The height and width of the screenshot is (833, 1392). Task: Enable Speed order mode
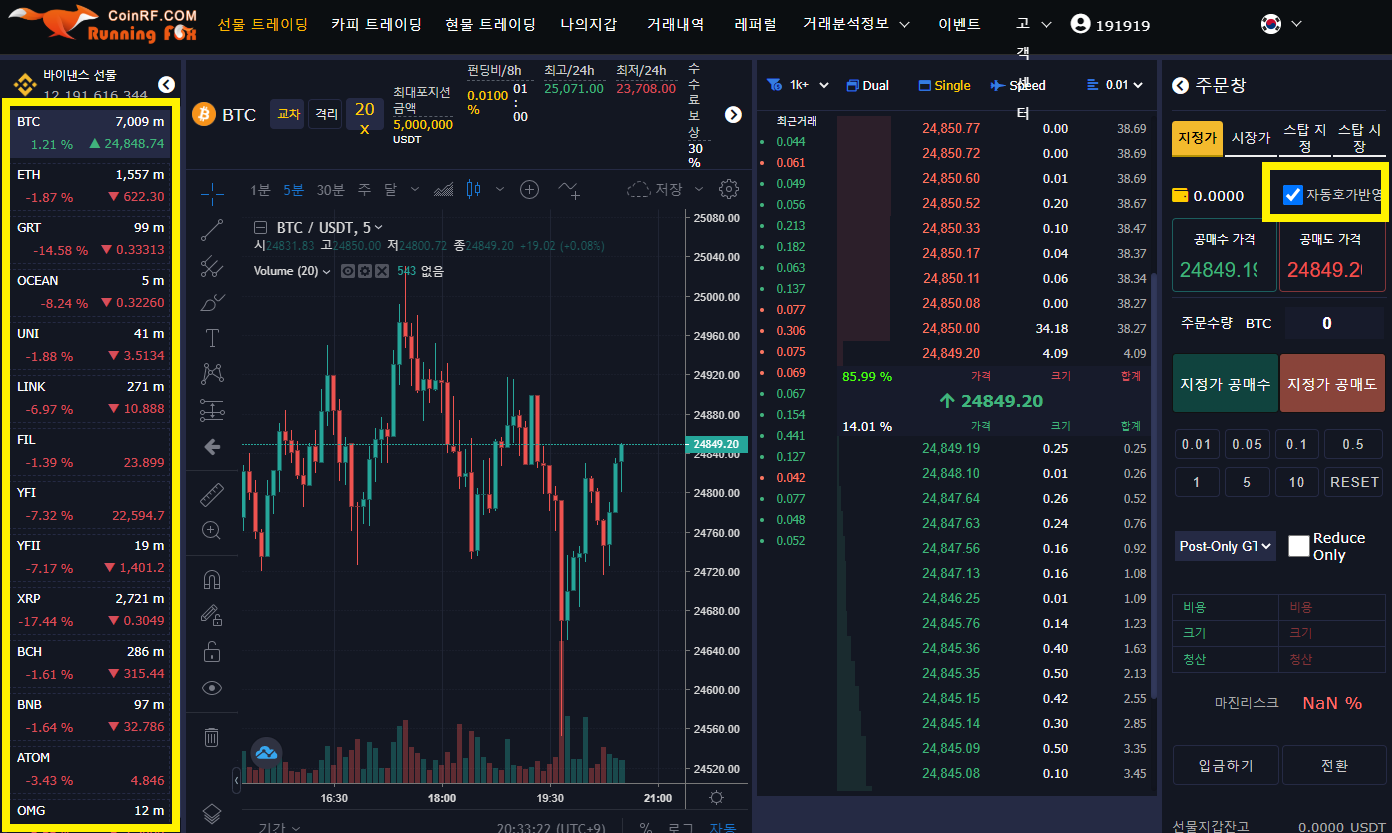click(x=1018, y=85)
